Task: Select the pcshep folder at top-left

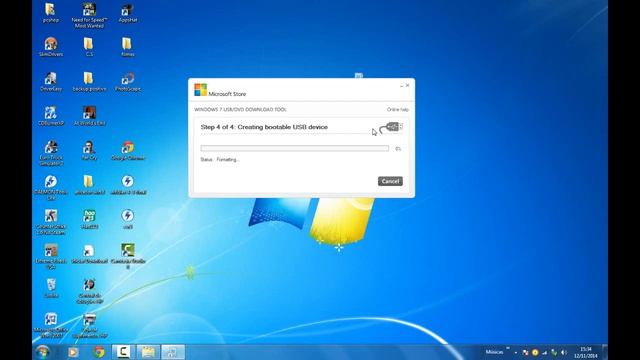Action: point(51,13)
